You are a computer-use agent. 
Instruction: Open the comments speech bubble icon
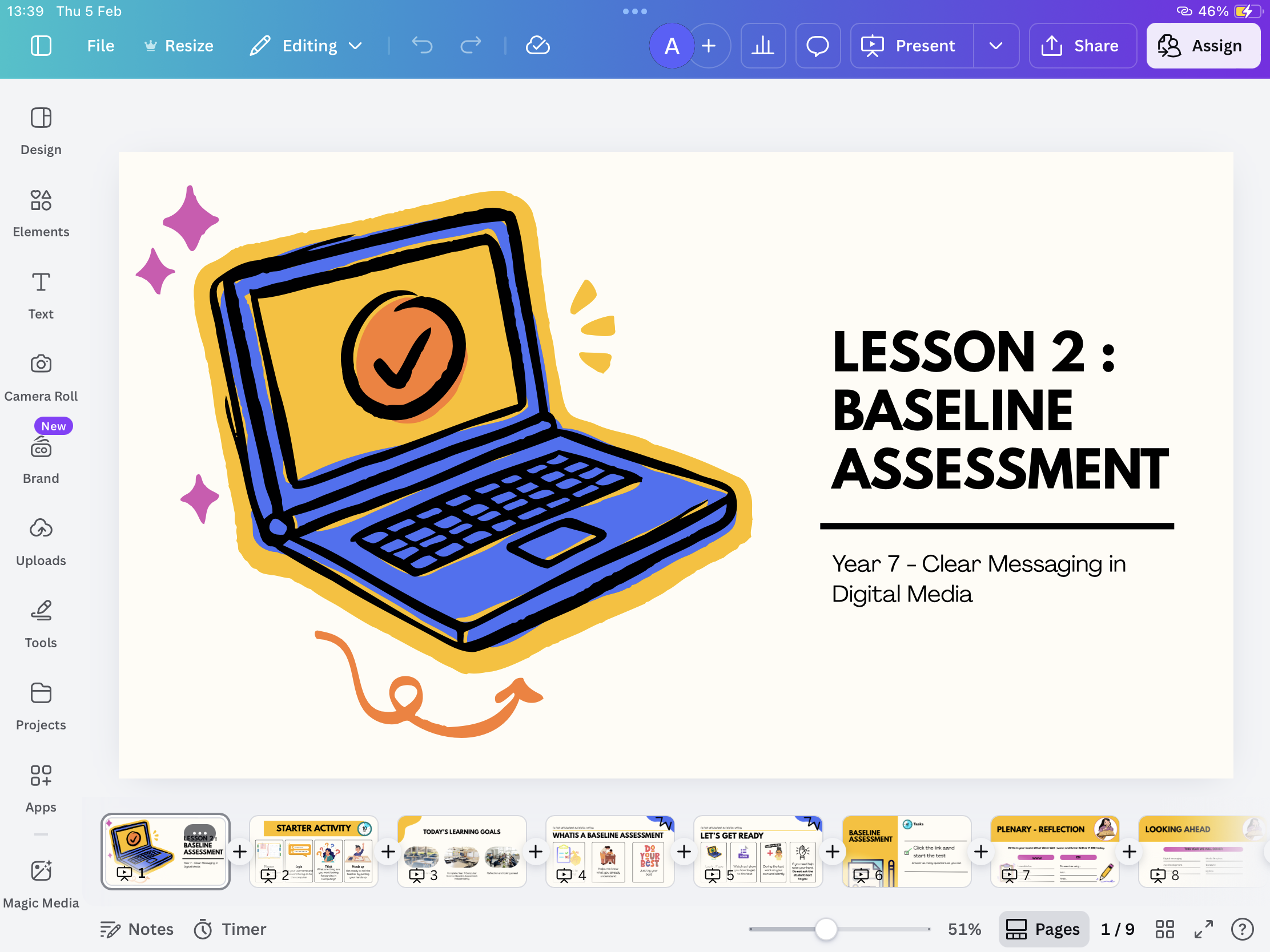click(817, 45)
